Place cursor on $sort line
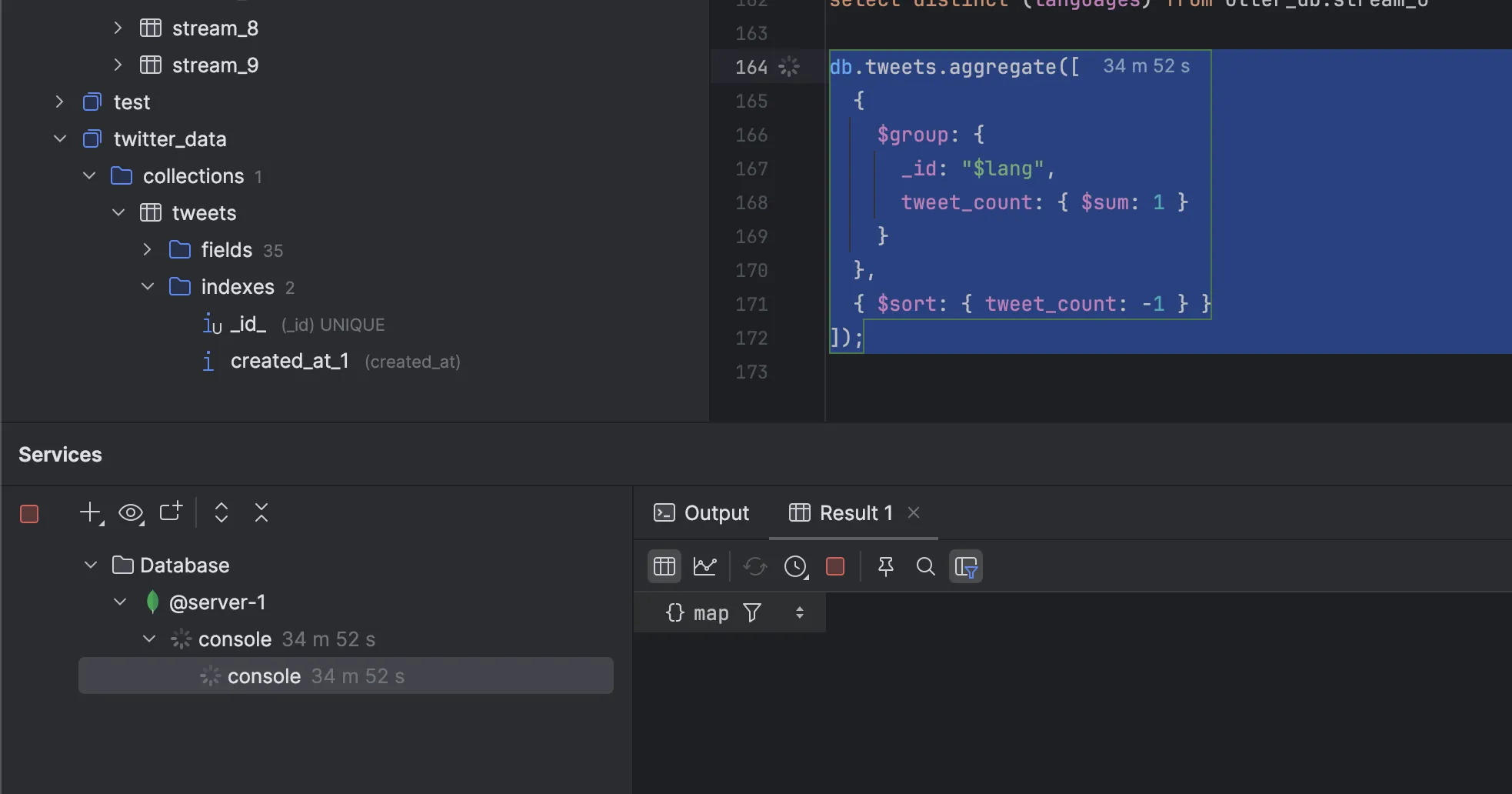 pos(1032,304)
